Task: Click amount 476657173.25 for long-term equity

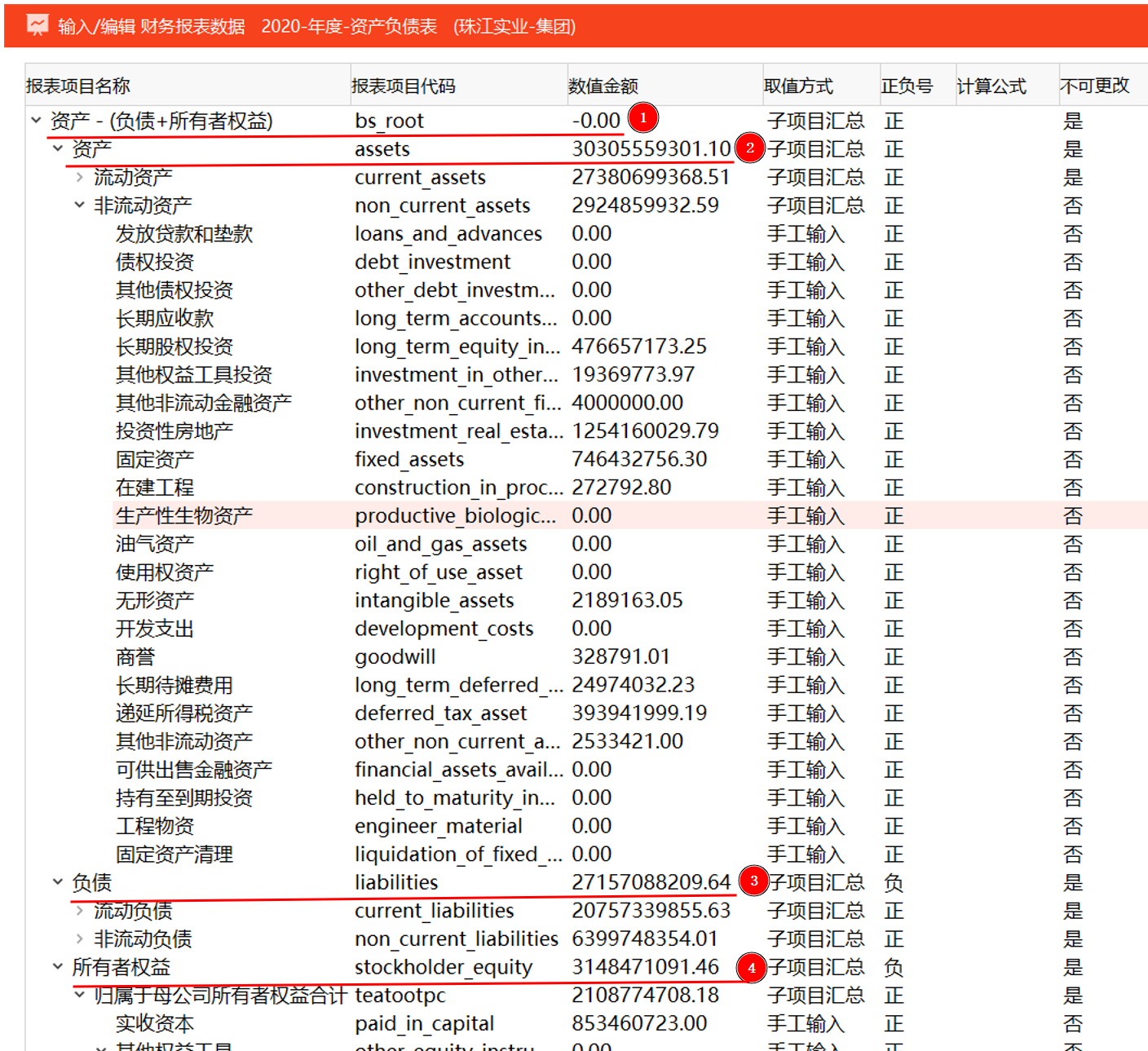Action: [639, 347]
